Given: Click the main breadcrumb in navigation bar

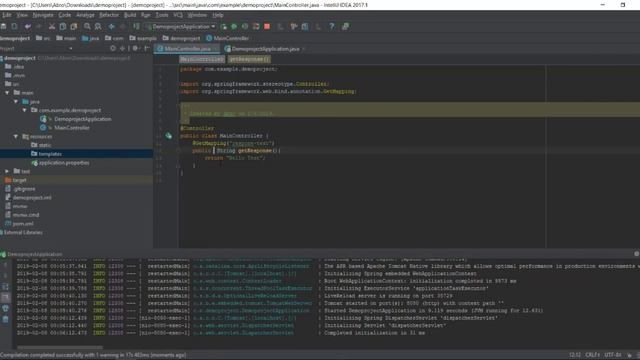Looking at the screenshot, I should pyautogui.click(x=66, y=38).
